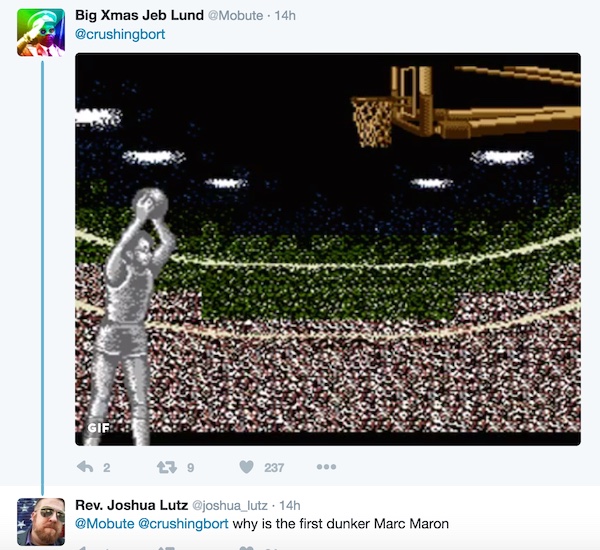Viewport: 600px width, 550px height.
Task: Open the @Mobute mention in the reply
Action: [105, 523]
